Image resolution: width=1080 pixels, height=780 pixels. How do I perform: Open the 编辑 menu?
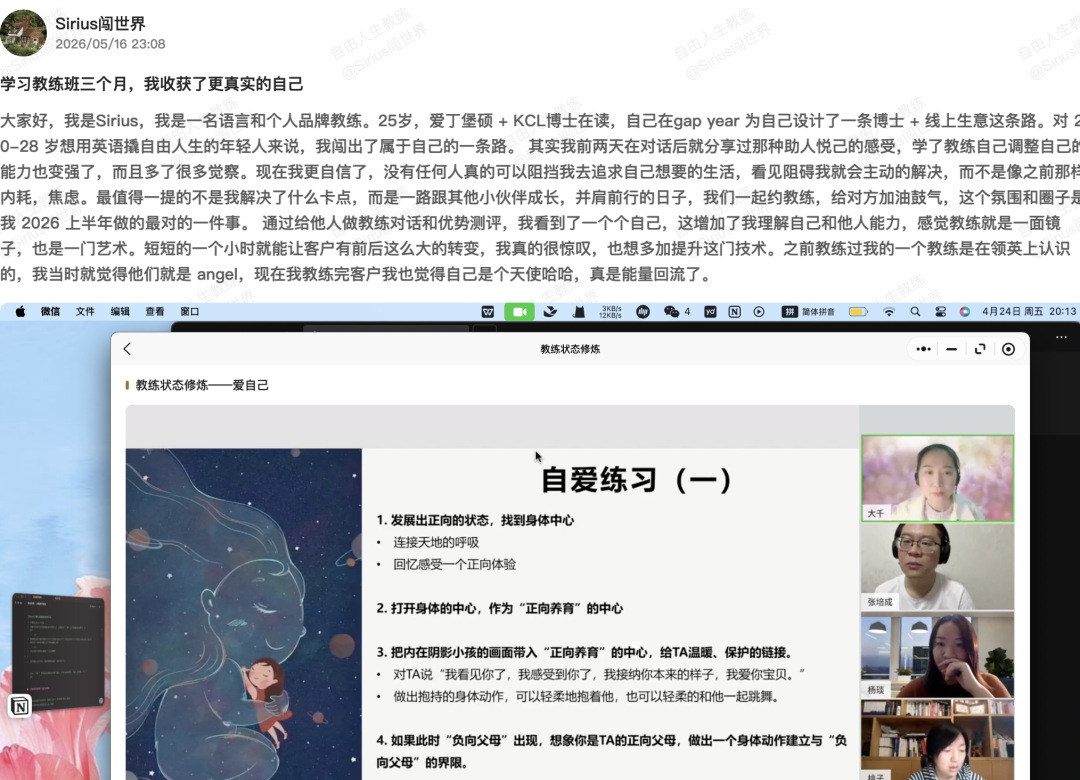pos(121,311)
